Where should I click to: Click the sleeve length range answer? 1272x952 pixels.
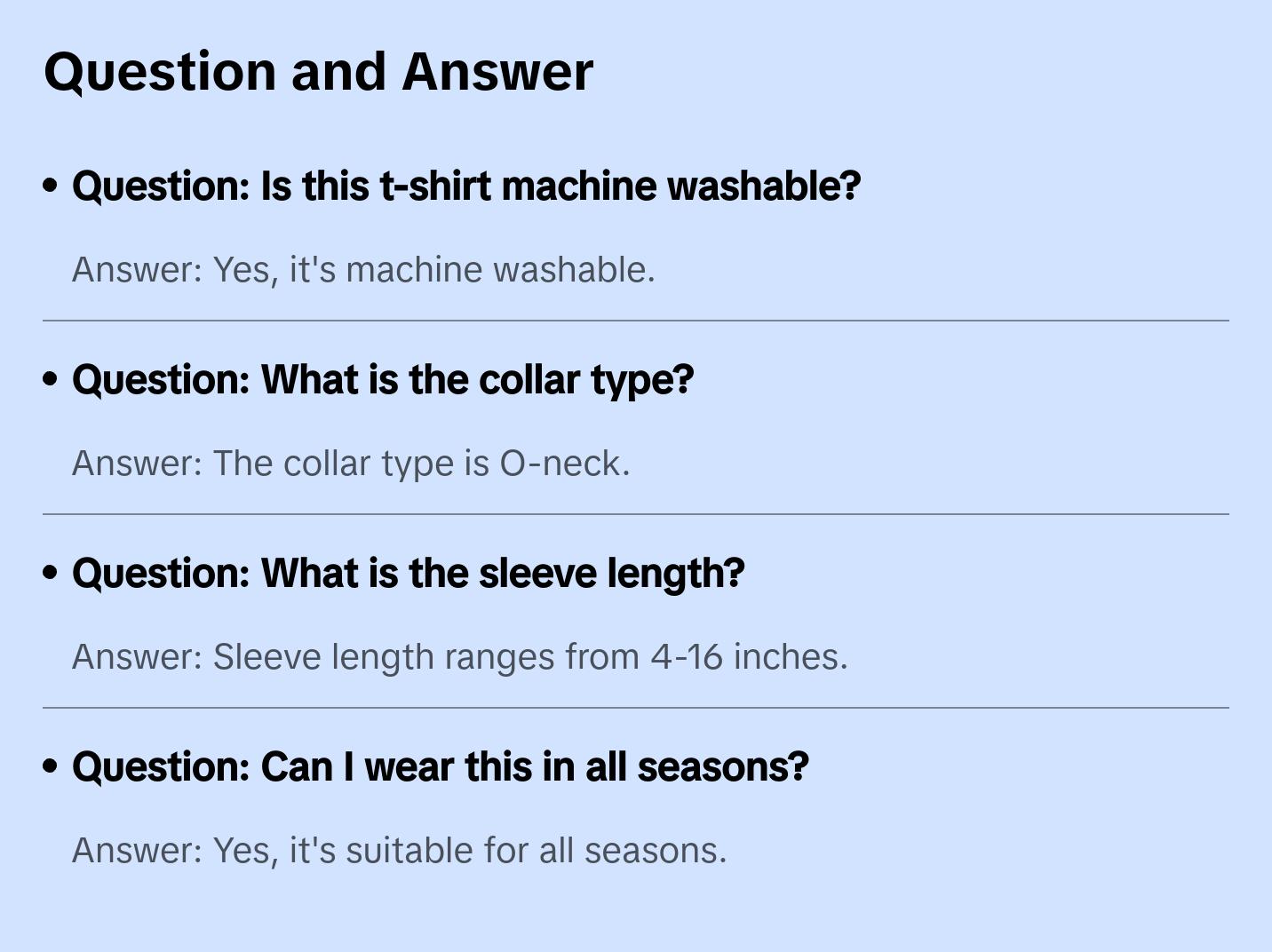pyautogui.click(x=459, y=657)
